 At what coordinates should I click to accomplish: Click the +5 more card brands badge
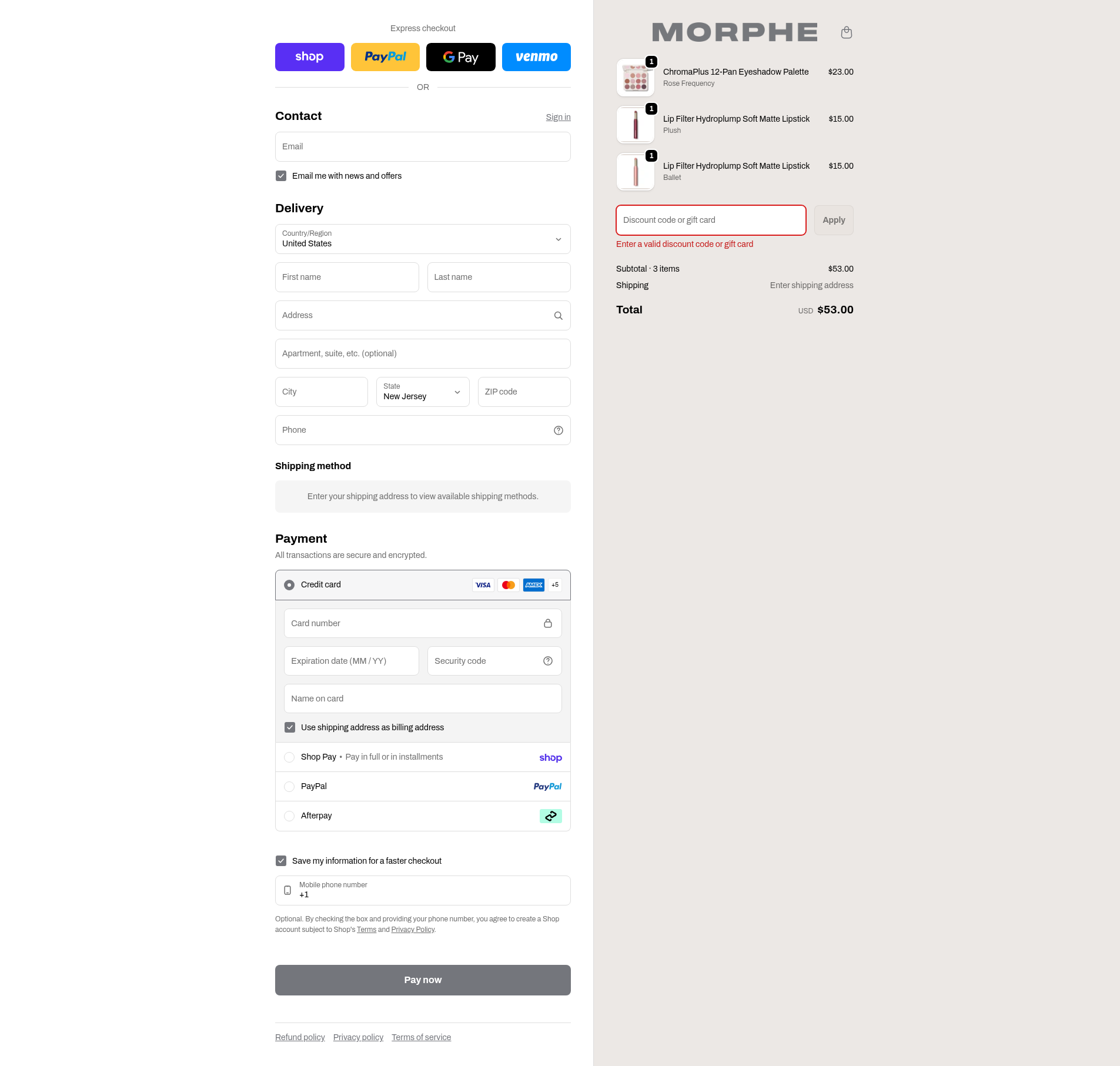pyautogui.click(x=554, y=585)
